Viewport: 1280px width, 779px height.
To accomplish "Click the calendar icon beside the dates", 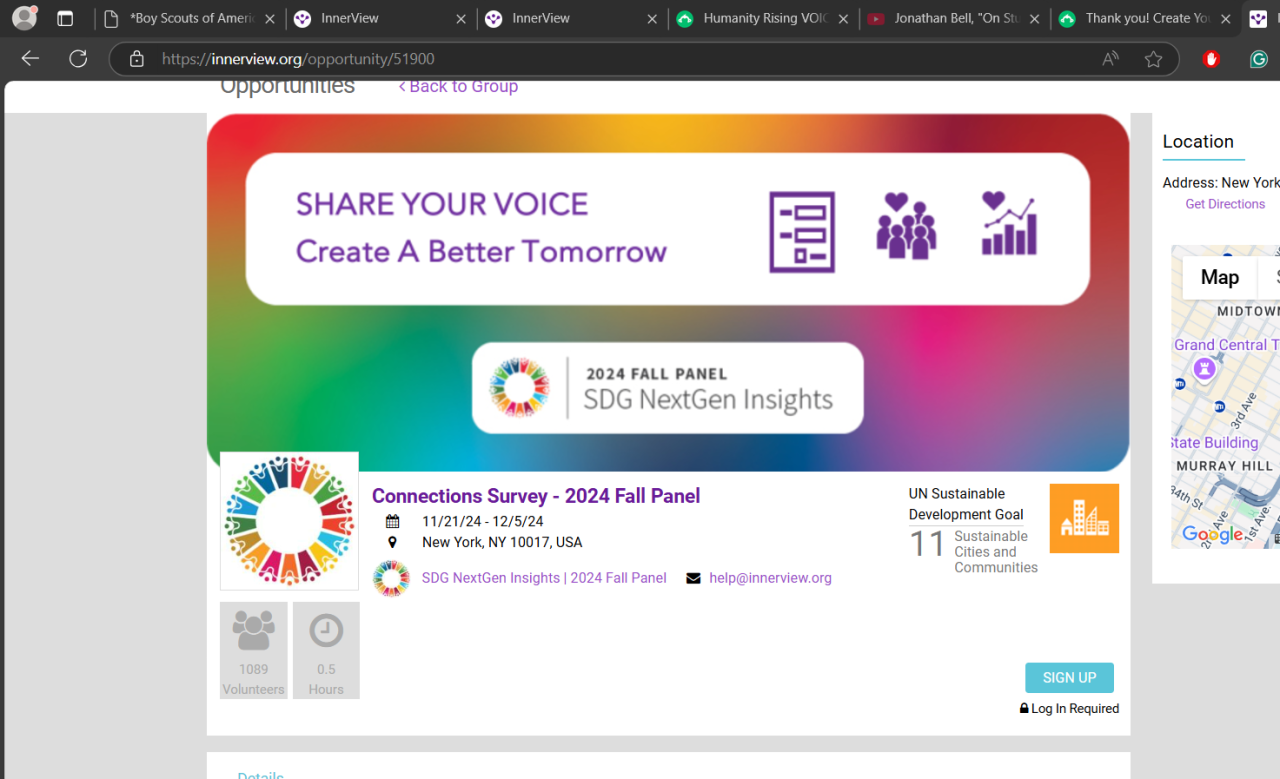I will point(393,521).
